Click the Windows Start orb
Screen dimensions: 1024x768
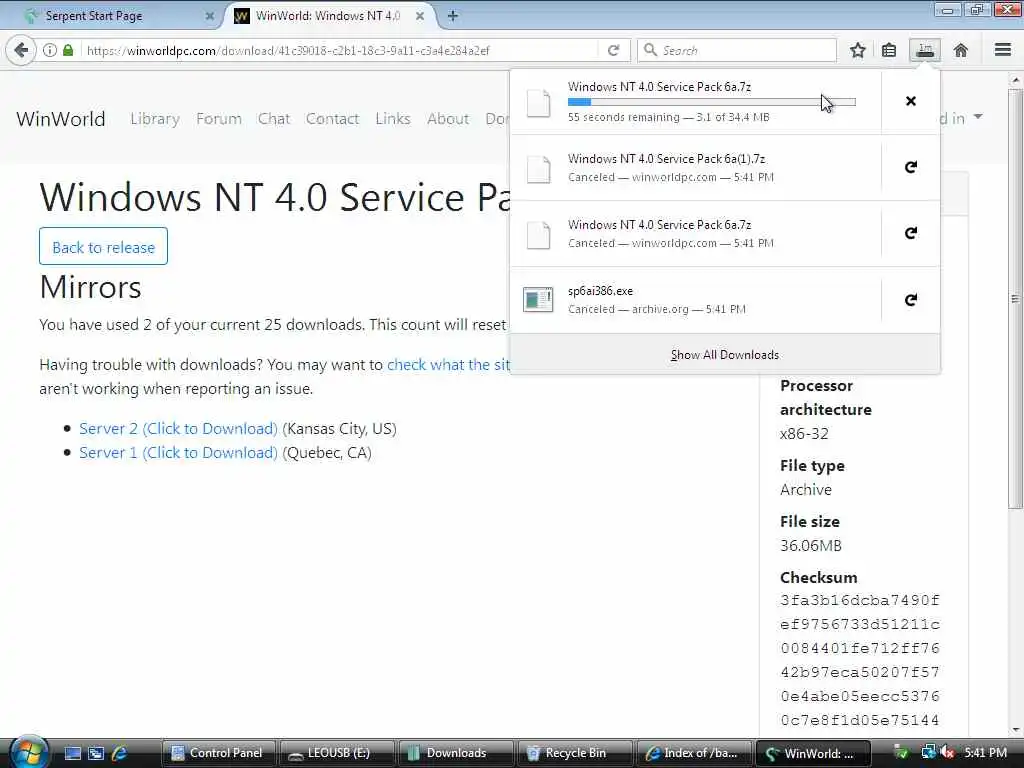click(x=29, y=752)
